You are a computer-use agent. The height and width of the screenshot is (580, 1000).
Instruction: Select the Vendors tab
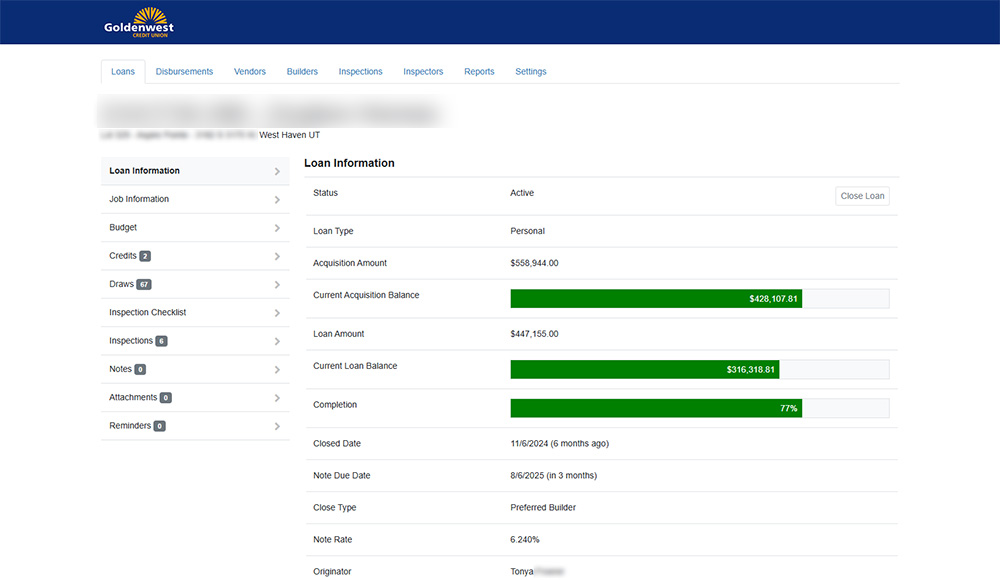tap(249, 71)
